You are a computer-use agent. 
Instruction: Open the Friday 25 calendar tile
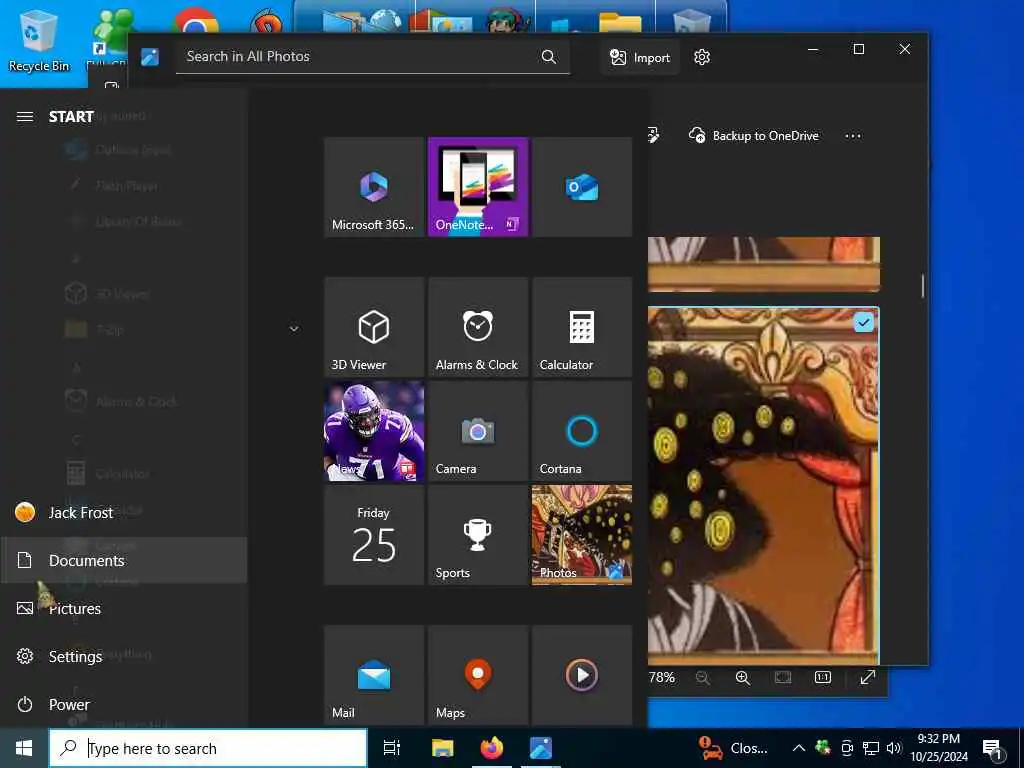click(374, 535)
